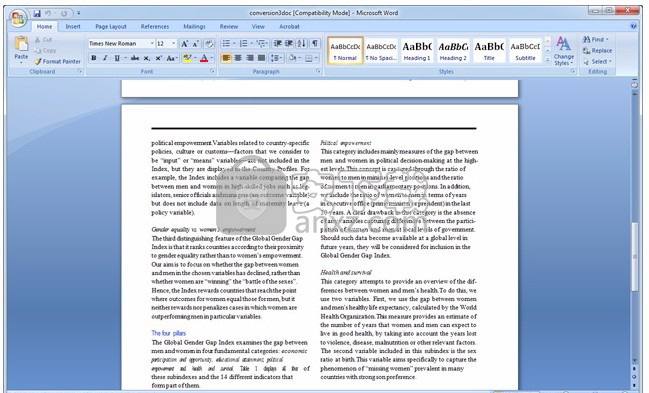Open Times New Roman font name dropdown

point(152,43)
